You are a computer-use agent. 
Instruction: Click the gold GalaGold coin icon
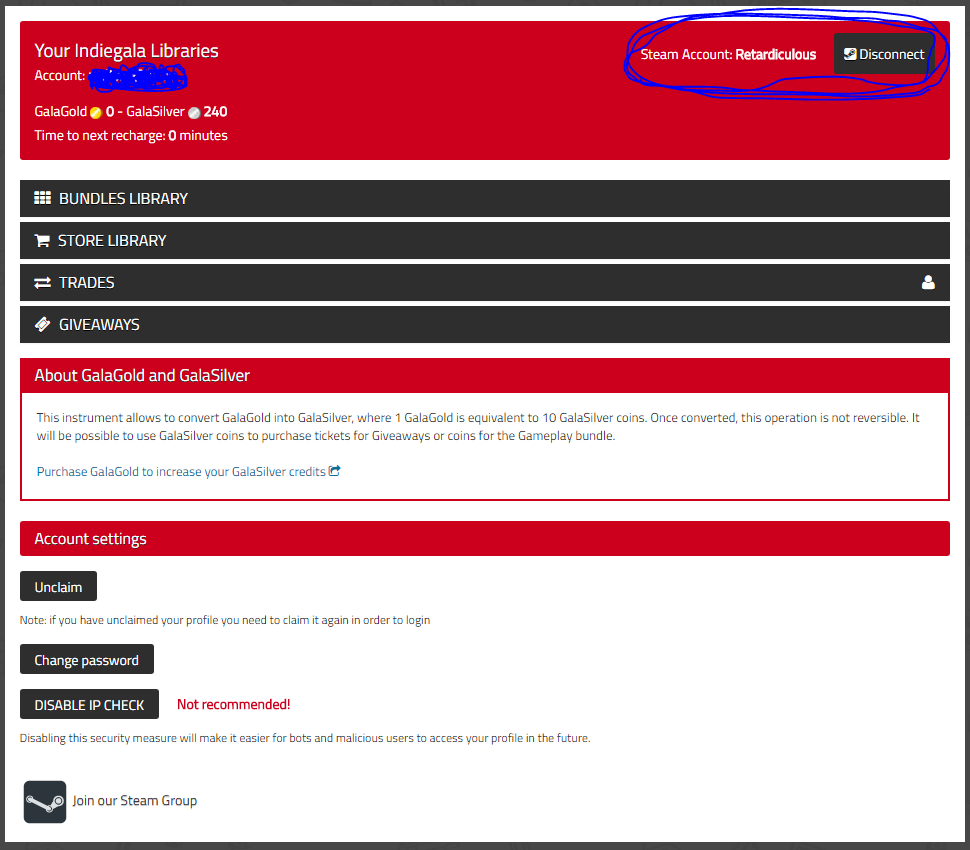tap(96, 113)
